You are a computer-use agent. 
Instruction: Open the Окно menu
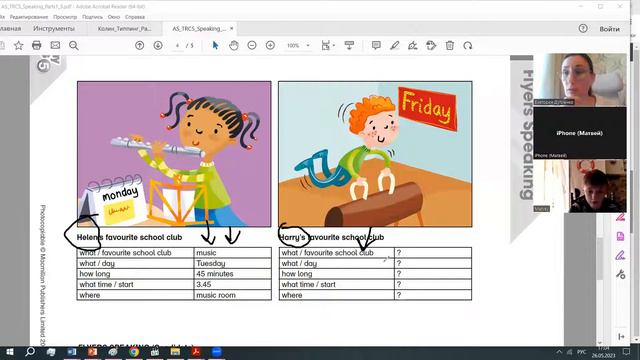114,17
